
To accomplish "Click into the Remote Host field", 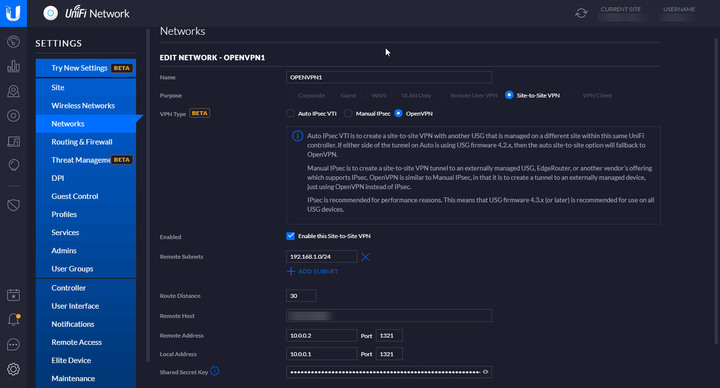I will point(388,315).
